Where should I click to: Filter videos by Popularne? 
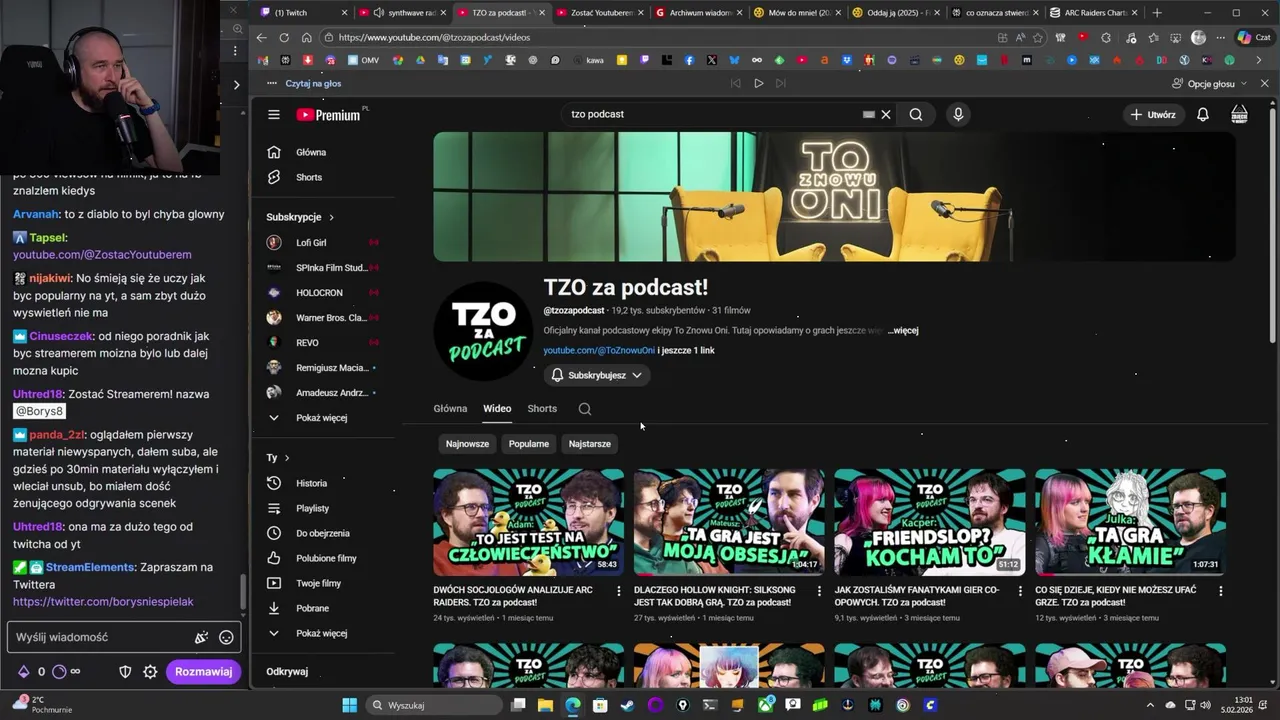click(529, 443)
